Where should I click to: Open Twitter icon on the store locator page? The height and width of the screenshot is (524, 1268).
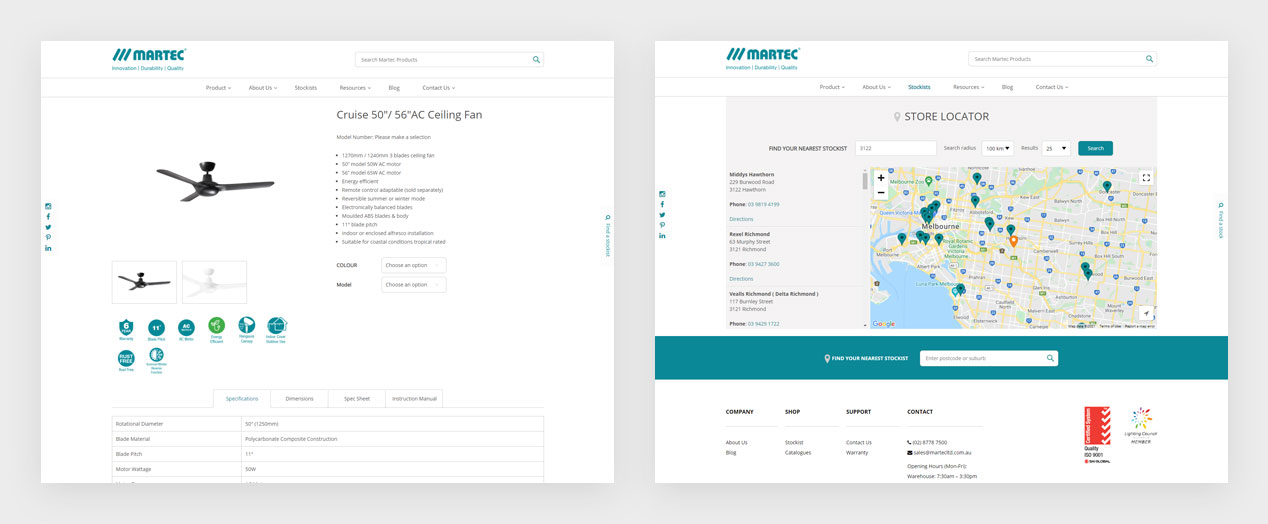(x=662, y=215)
